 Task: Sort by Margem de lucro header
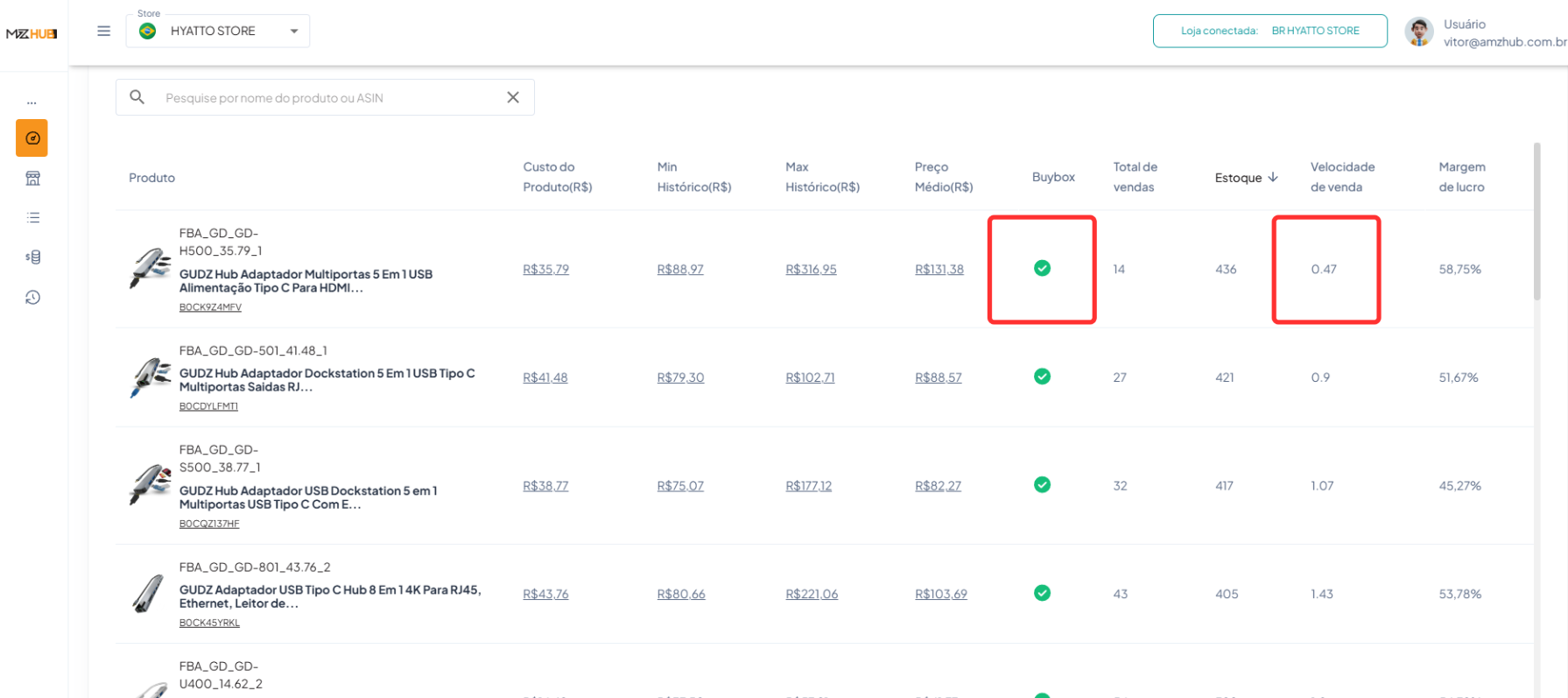(1462, 177)
